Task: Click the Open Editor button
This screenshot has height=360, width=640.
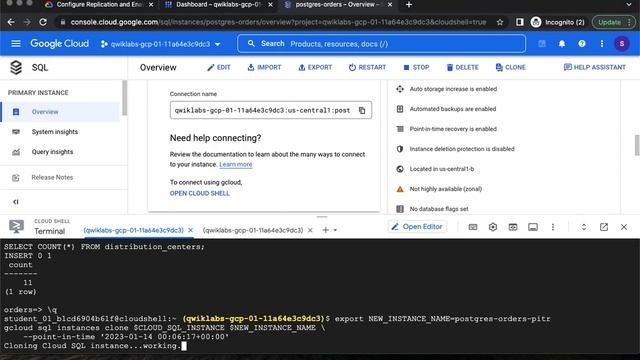Action: [x=417, y=227]
